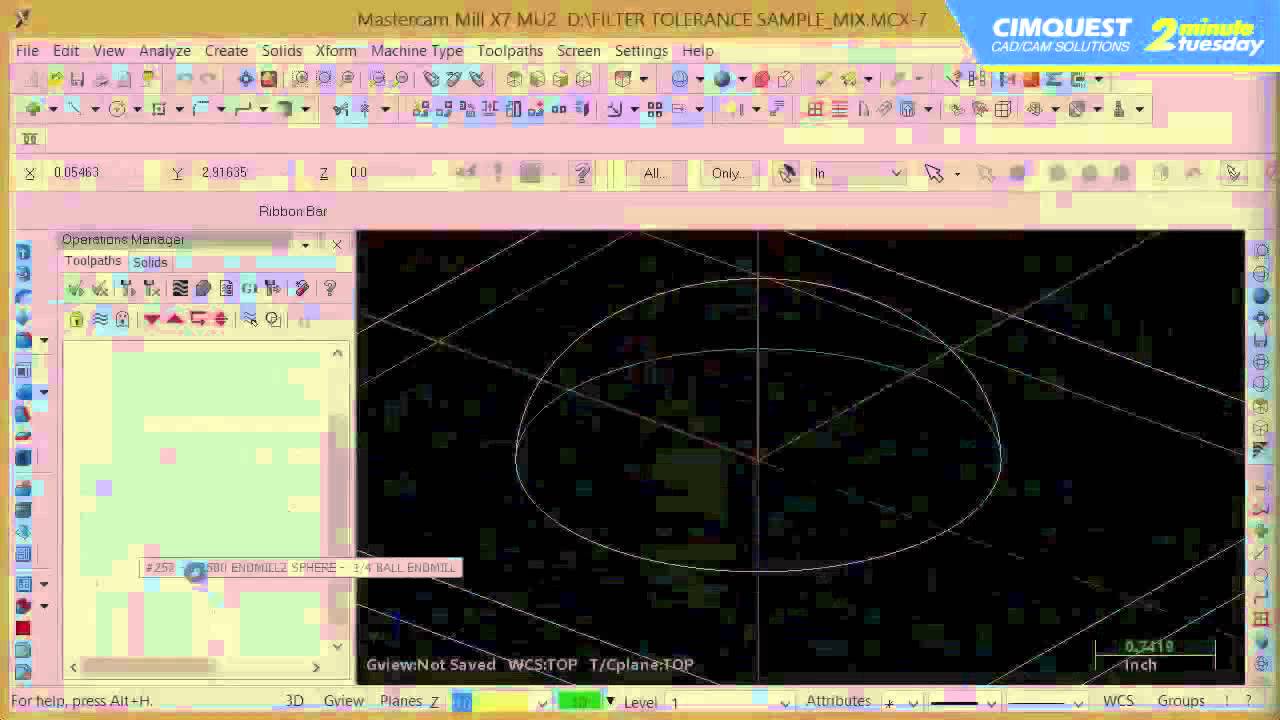The width and height of the screenshot is (1280, 720).
Task: Click the Undo arrow icon
Action: pyautogui.click(x=186, y=79)
